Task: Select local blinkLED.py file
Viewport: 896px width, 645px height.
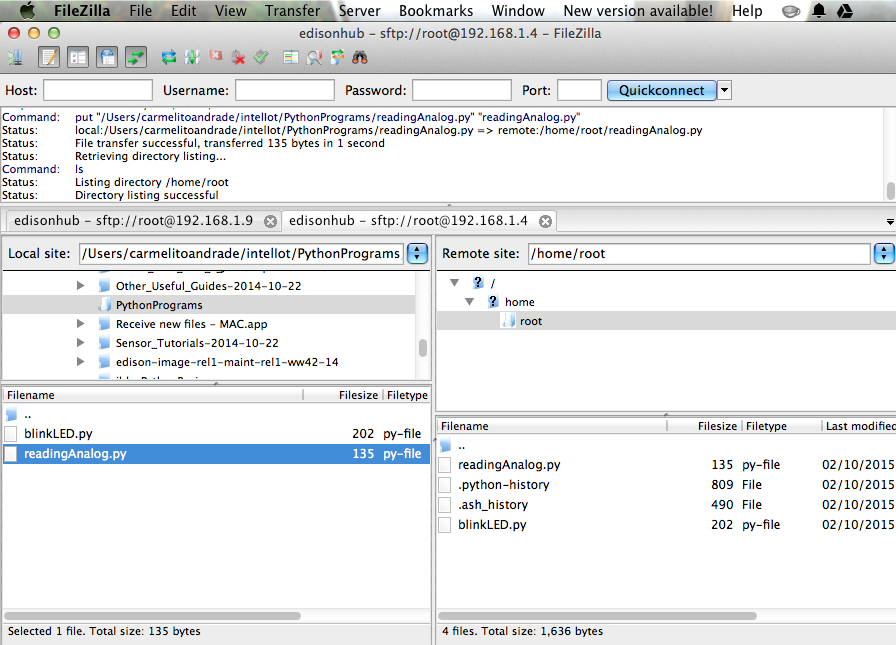Action: 216,434
